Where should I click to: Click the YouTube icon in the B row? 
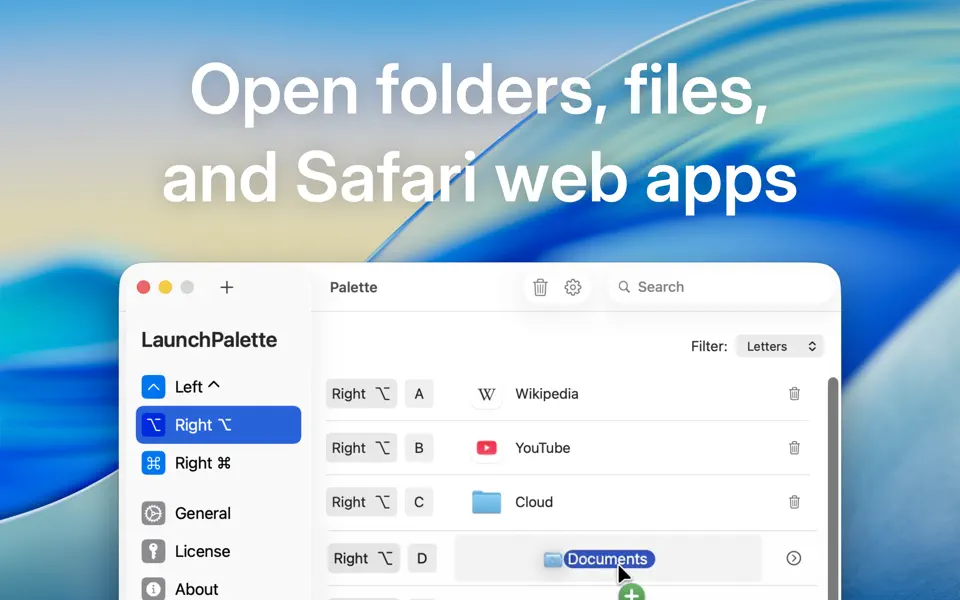[x=487, y=448]
